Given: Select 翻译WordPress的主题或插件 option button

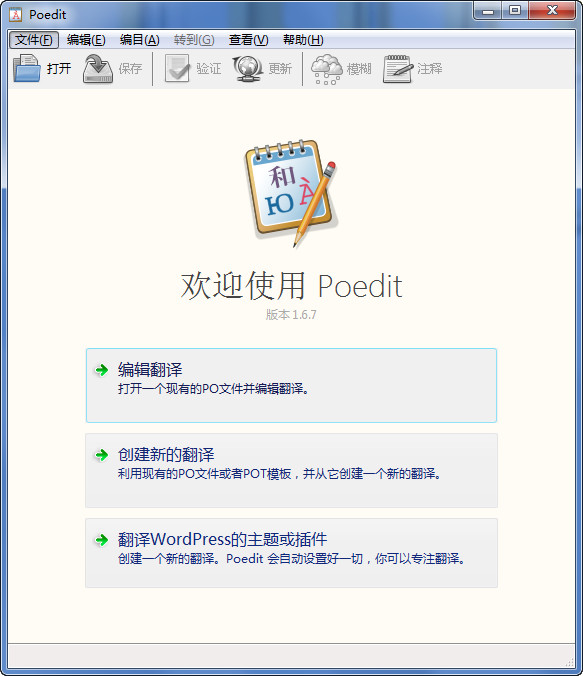Looking at the screenshot, I should point(291,553).
